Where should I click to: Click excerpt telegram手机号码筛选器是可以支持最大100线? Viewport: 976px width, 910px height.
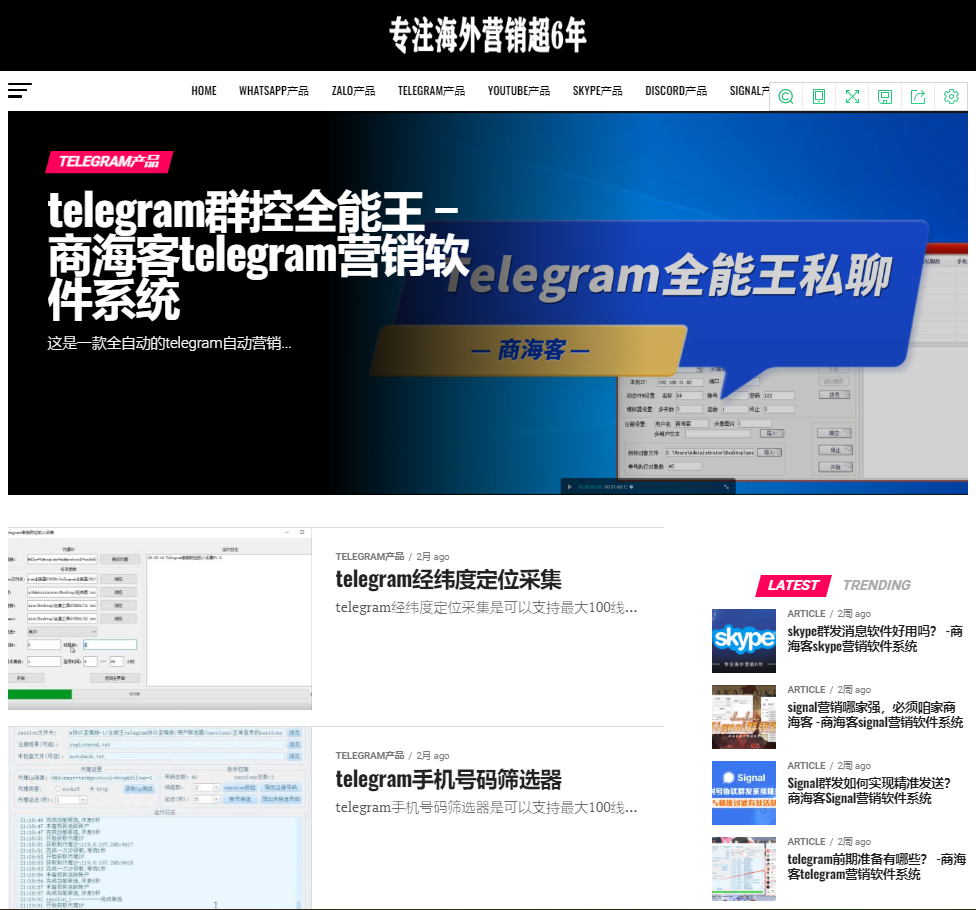(486, 807)
